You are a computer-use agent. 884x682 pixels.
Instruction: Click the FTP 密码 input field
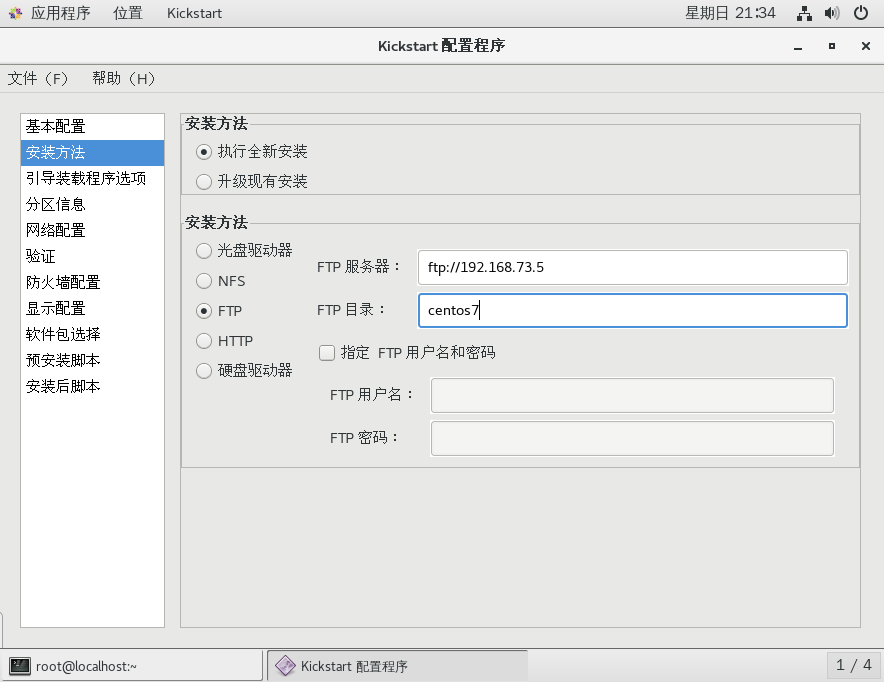632,439
